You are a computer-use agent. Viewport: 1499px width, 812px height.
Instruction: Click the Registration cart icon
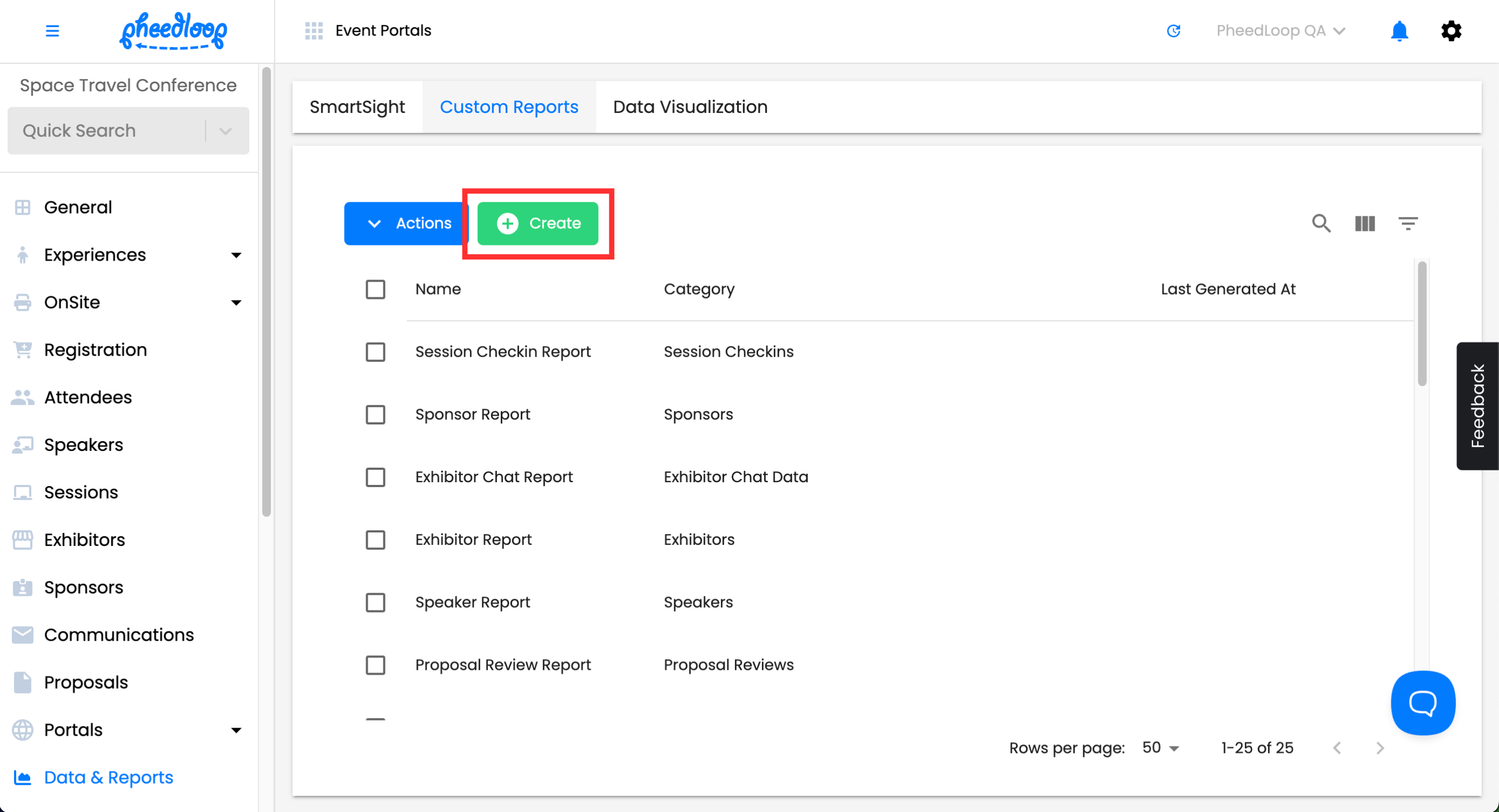coord(22,350)
